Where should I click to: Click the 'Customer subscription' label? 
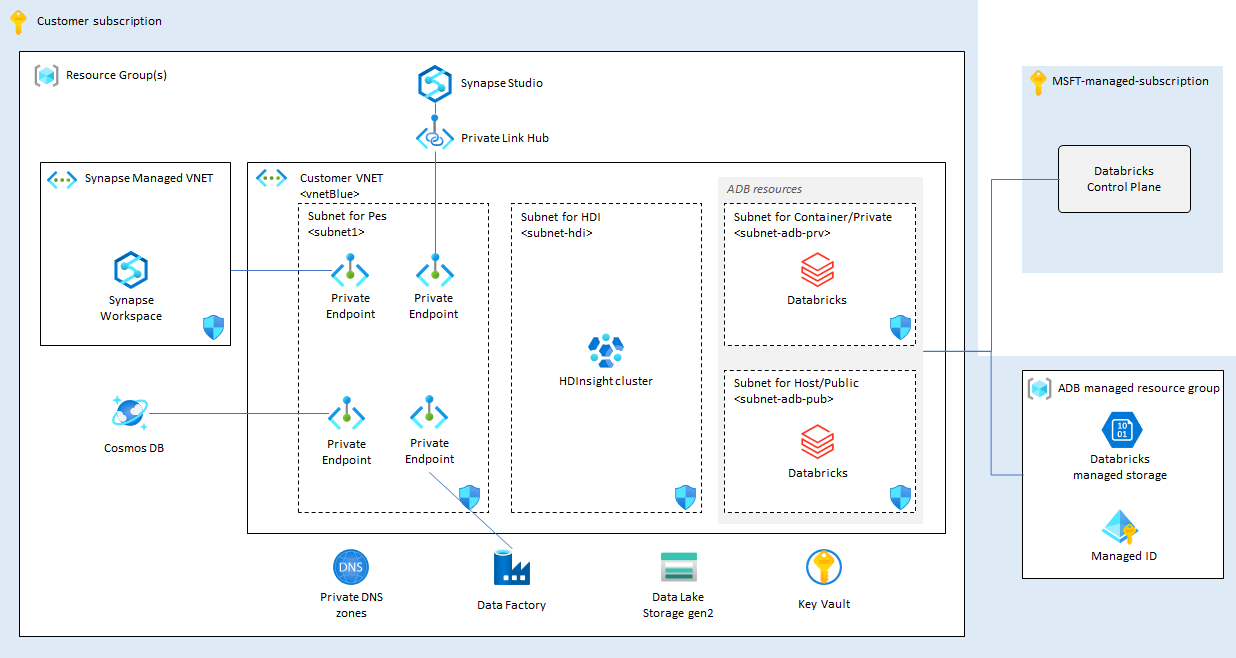click(99, 21)
